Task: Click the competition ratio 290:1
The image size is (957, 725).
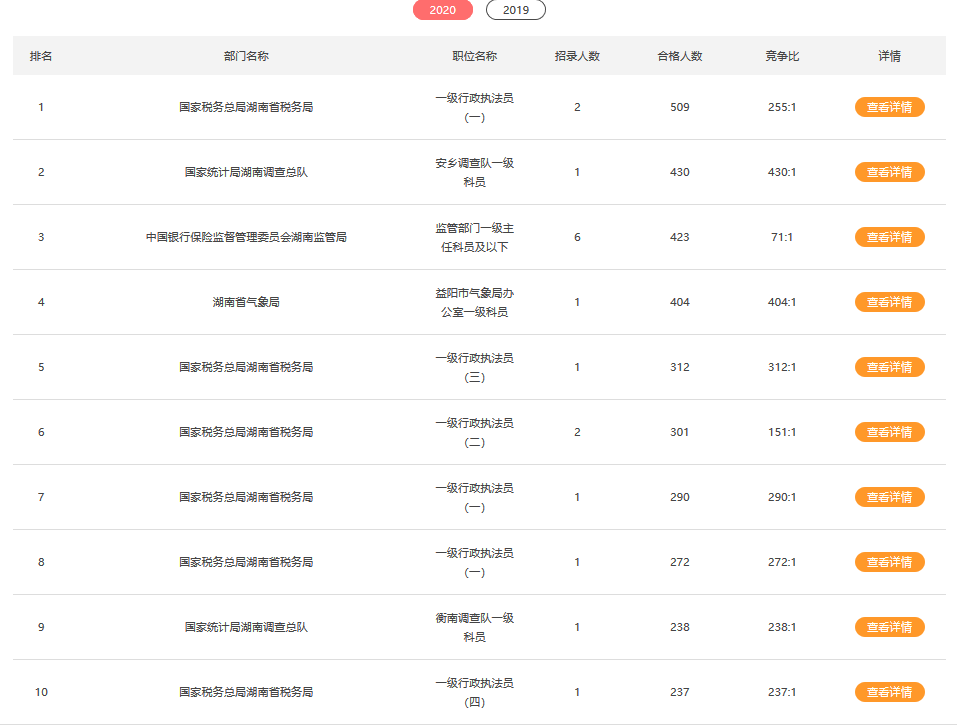Action: click(x=782, y=497)
